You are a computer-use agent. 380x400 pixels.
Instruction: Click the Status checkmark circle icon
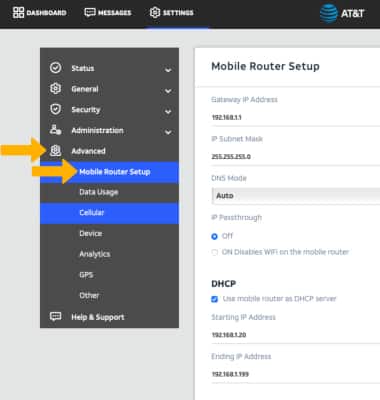pos(55,68)
